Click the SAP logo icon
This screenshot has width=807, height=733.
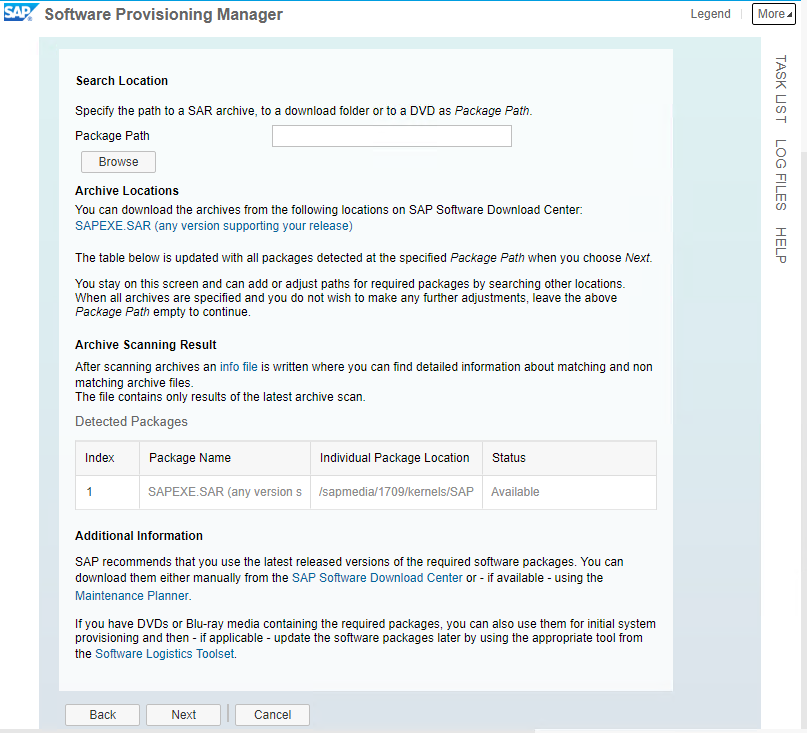pos(21,14)
